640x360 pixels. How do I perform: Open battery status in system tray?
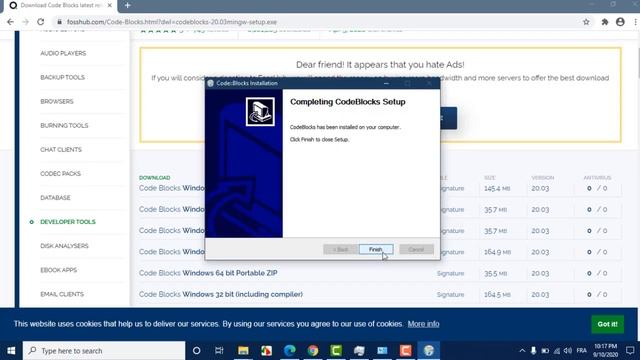tap(545, 351)
